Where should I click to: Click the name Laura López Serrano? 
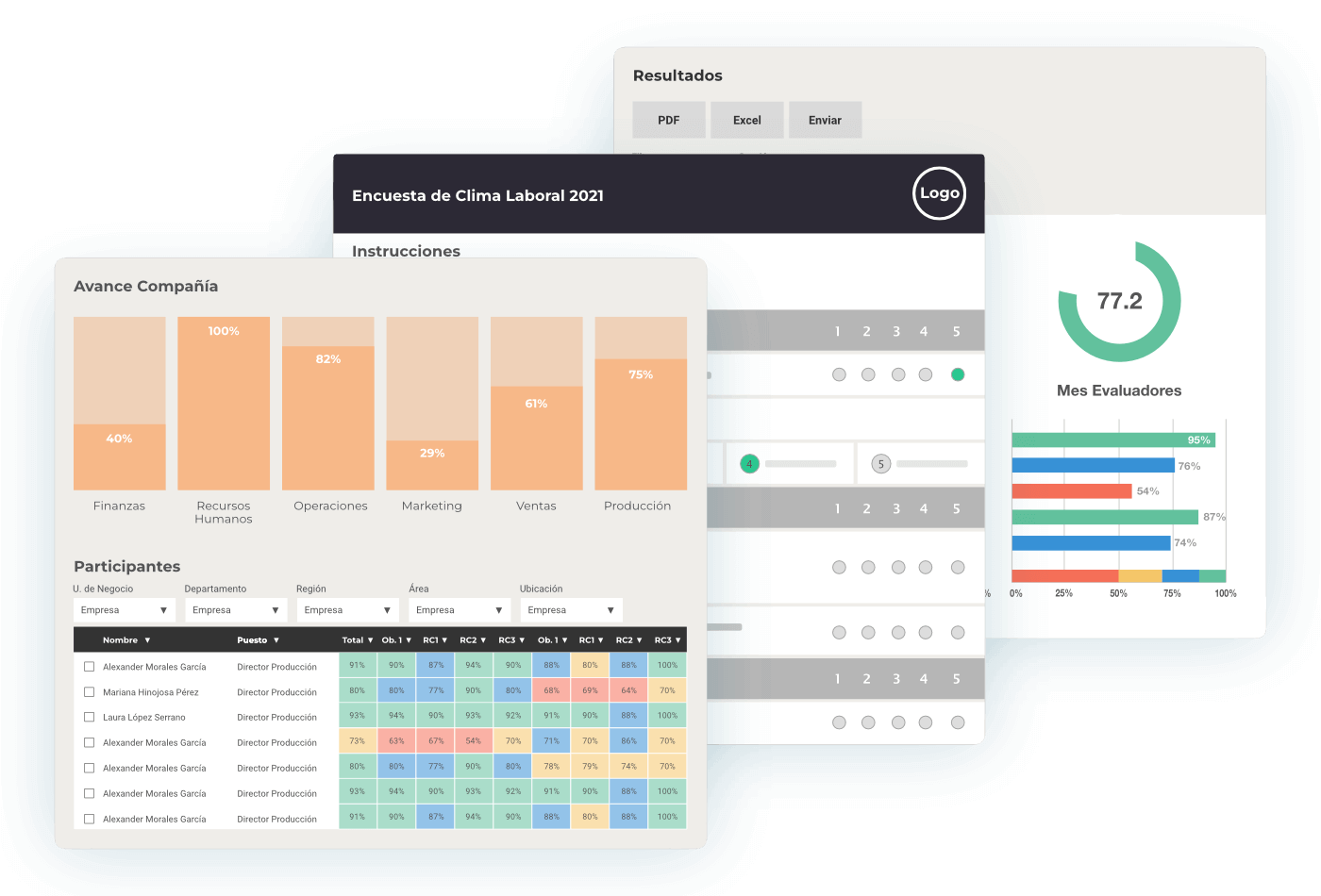144,718
